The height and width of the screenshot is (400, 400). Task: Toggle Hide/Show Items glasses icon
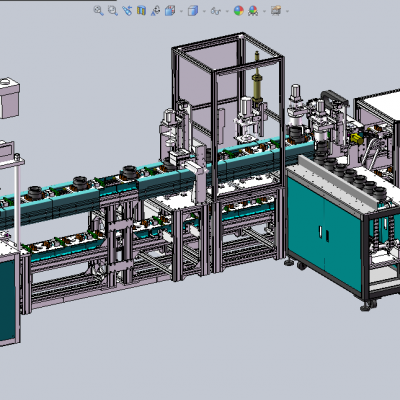(216, 11)
